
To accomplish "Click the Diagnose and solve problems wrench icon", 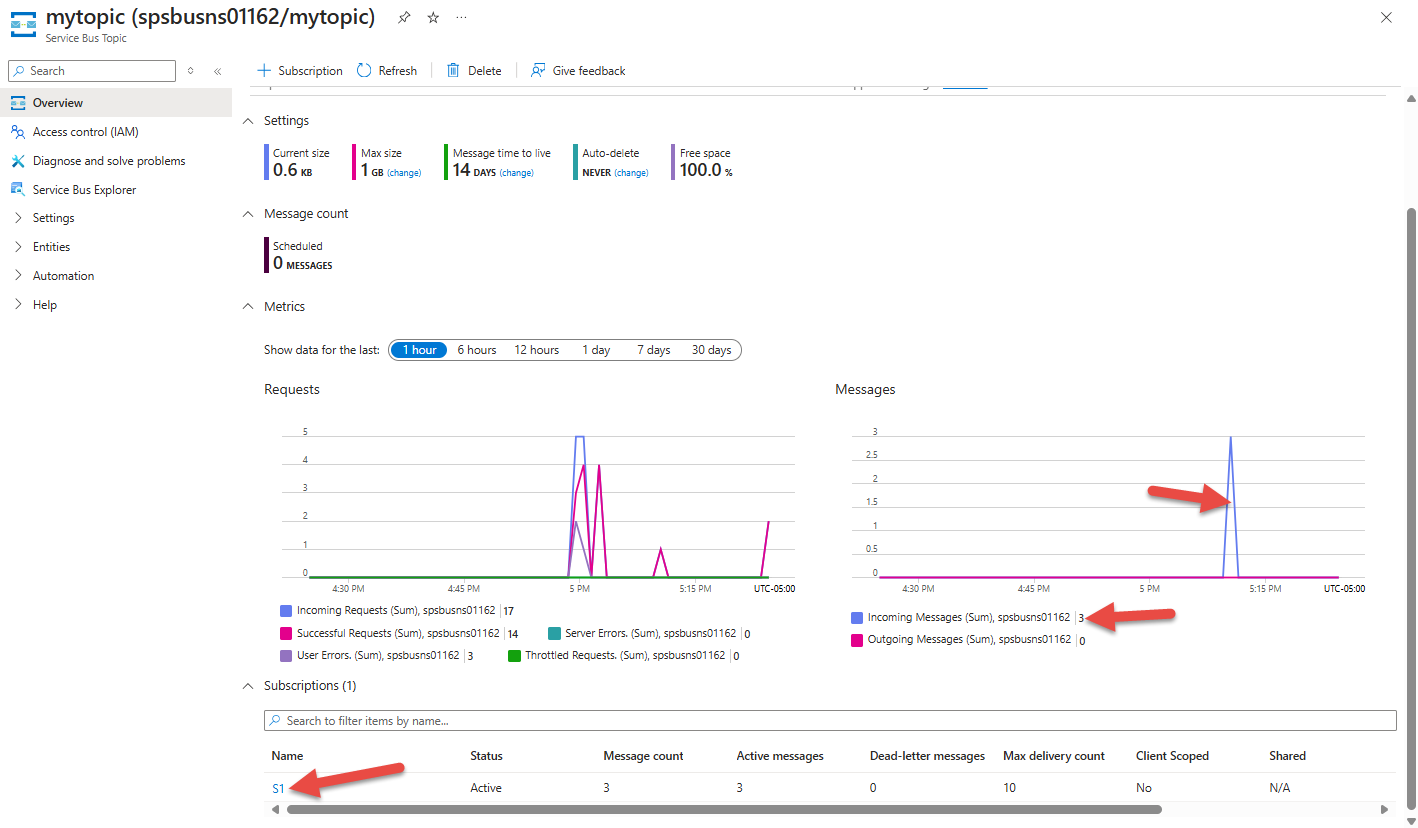I will click(18, 161).
